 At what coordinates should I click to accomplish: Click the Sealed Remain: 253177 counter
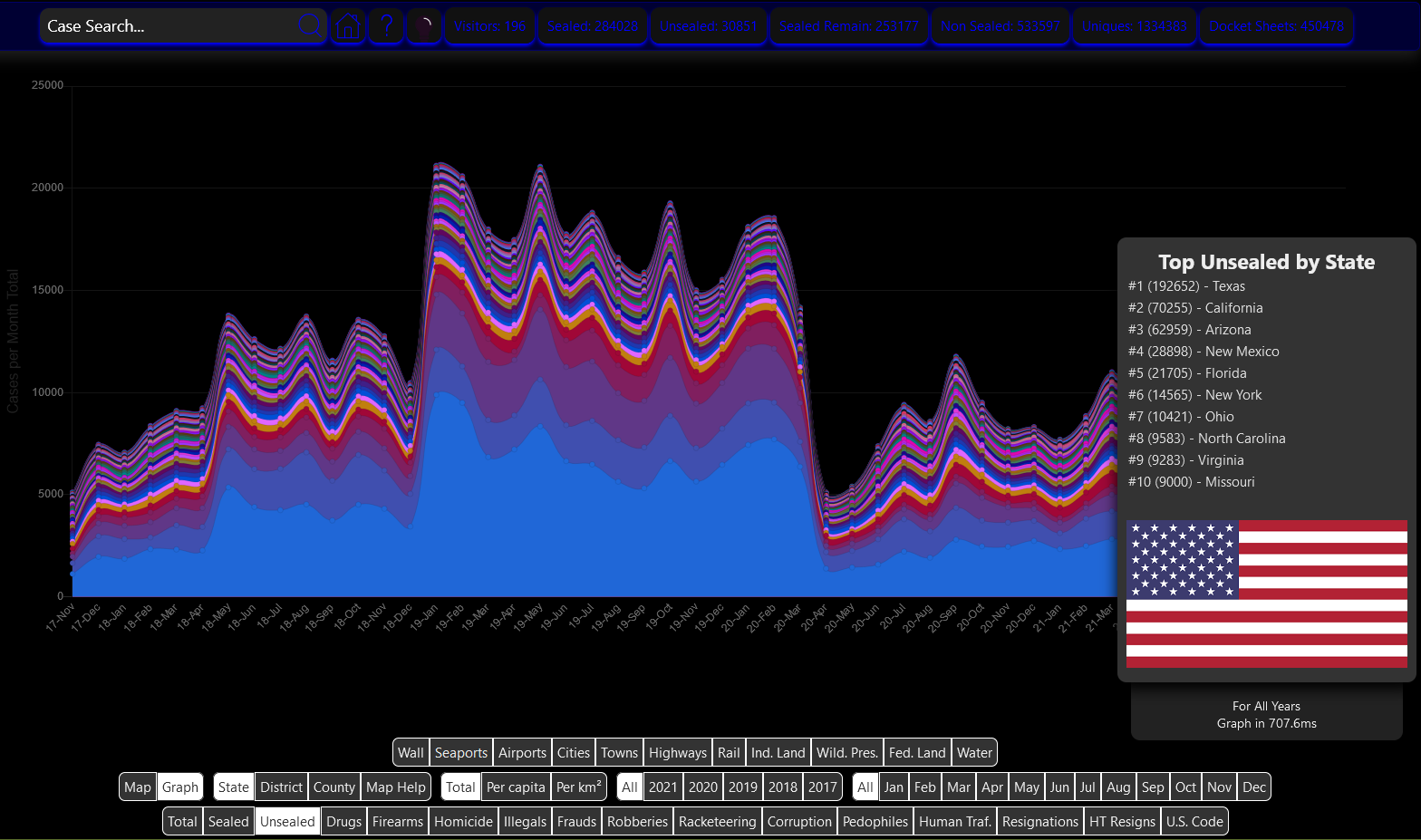pos(849,26)
